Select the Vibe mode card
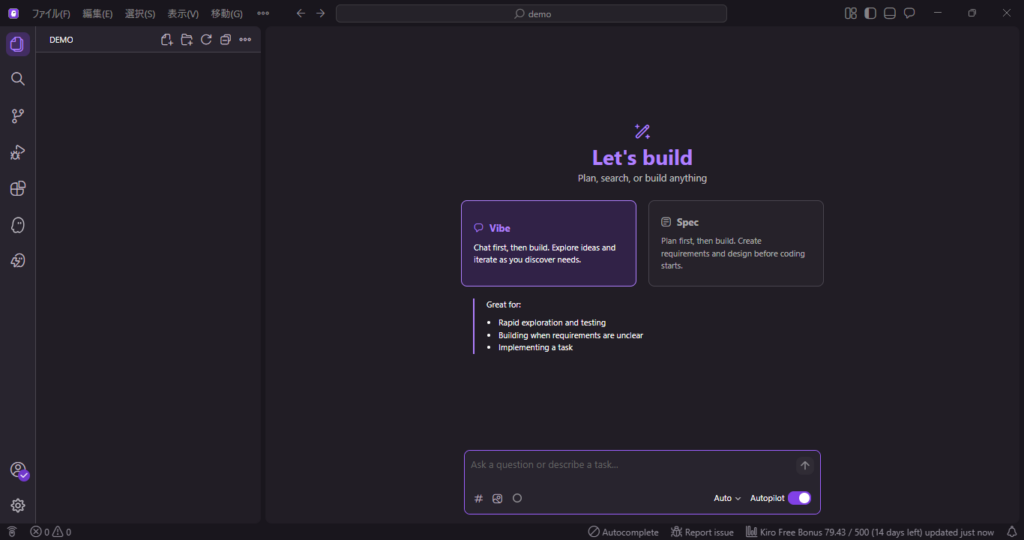Screen dimensions: 1024x540 [548, 243]
